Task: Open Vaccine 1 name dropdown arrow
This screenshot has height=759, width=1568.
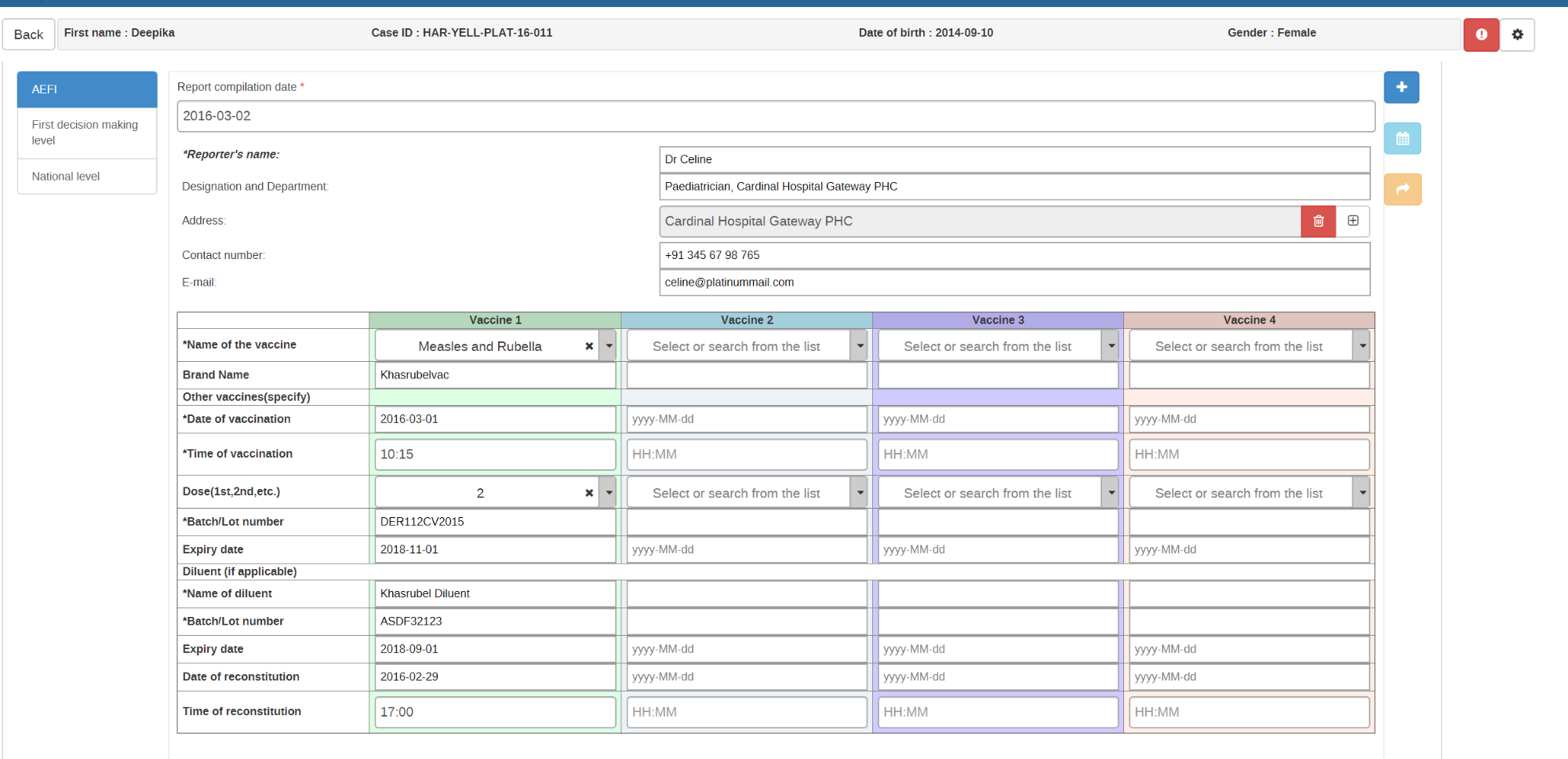Action: click(x=609, y=346)
